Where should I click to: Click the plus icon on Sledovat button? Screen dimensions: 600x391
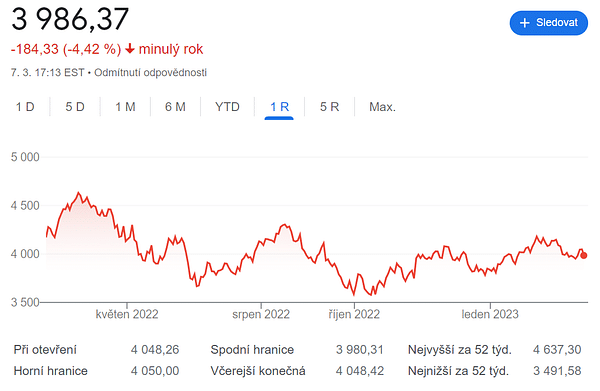pyautogui.click(x=524, y=23)
